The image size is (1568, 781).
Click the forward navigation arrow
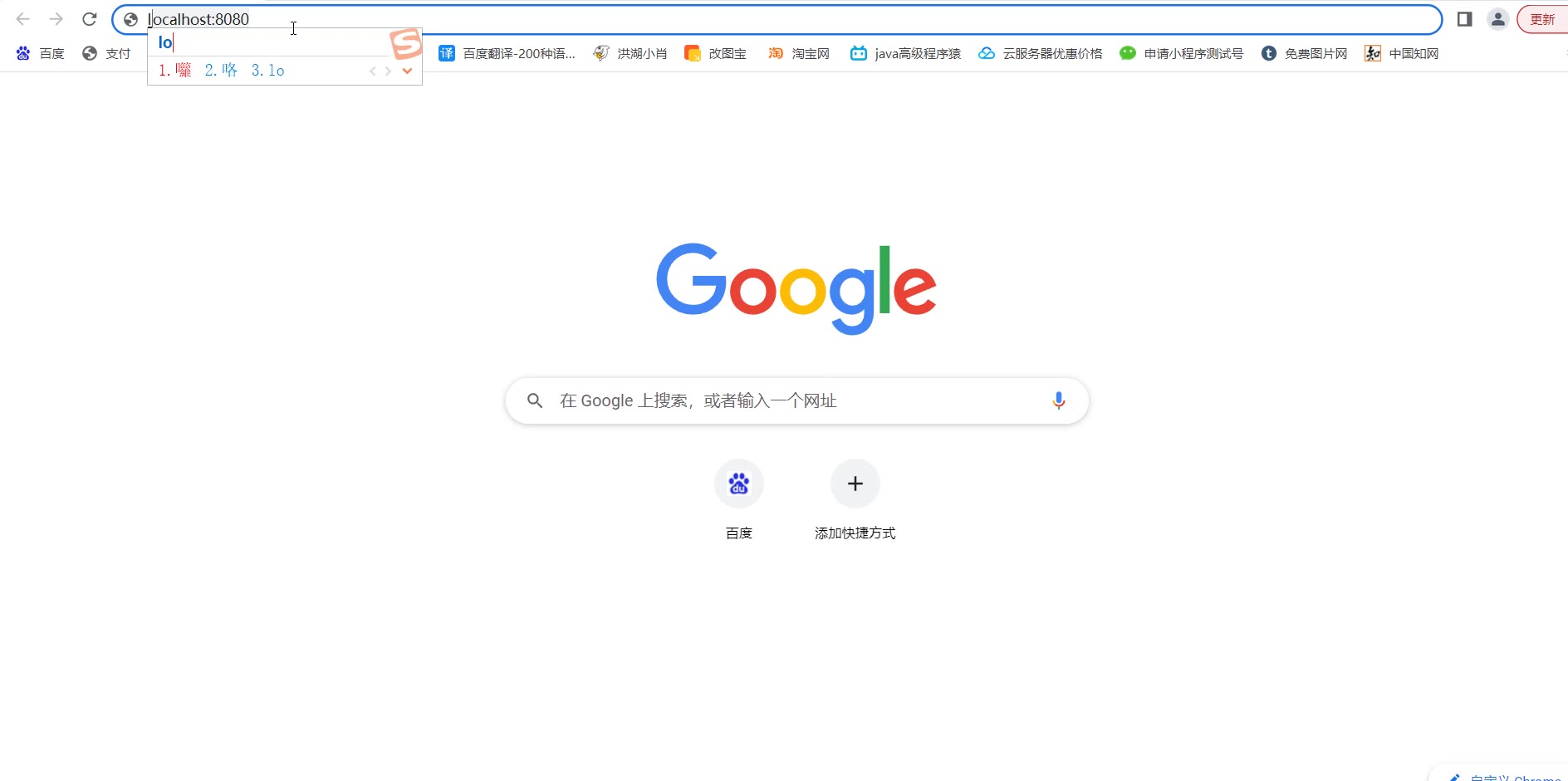pos(56,19)
